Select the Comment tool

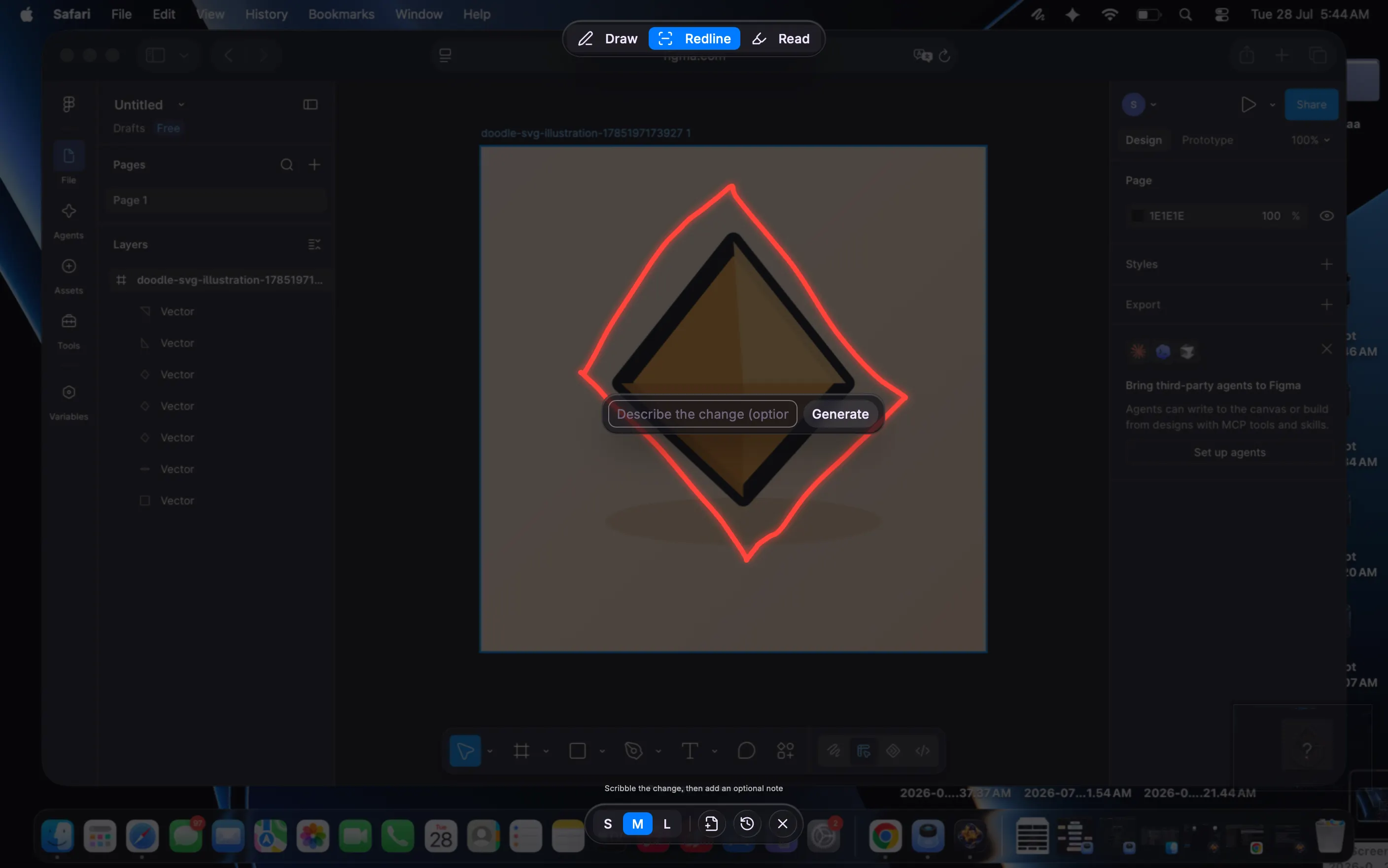746,750
